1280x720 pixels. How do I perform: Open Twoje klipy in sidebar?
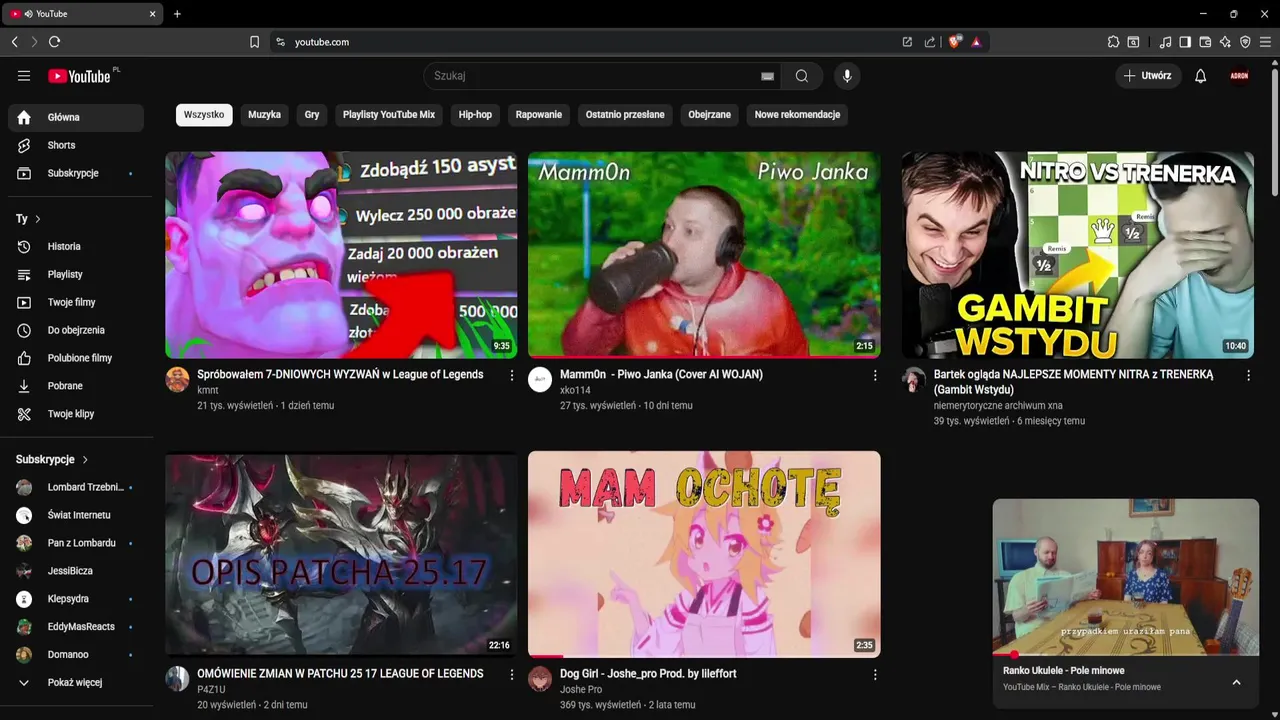point(76,414)
